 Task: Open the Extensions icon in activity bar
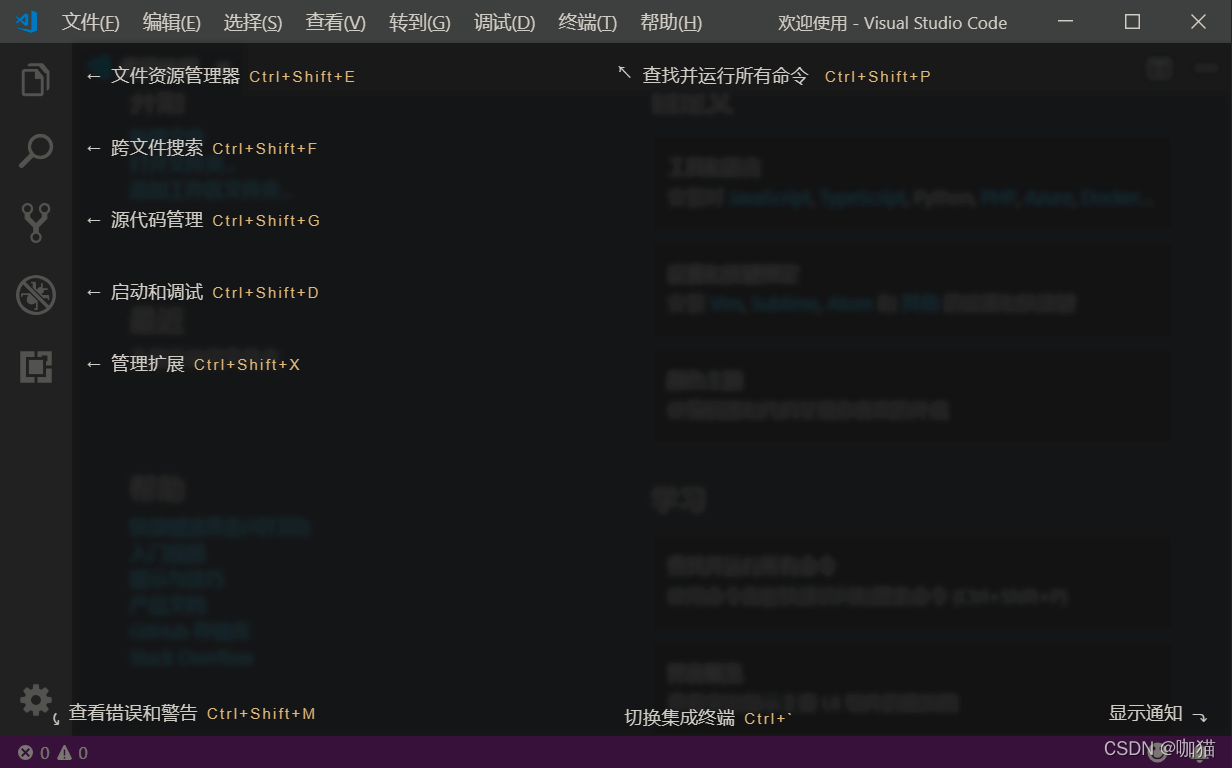click(36, 367)
